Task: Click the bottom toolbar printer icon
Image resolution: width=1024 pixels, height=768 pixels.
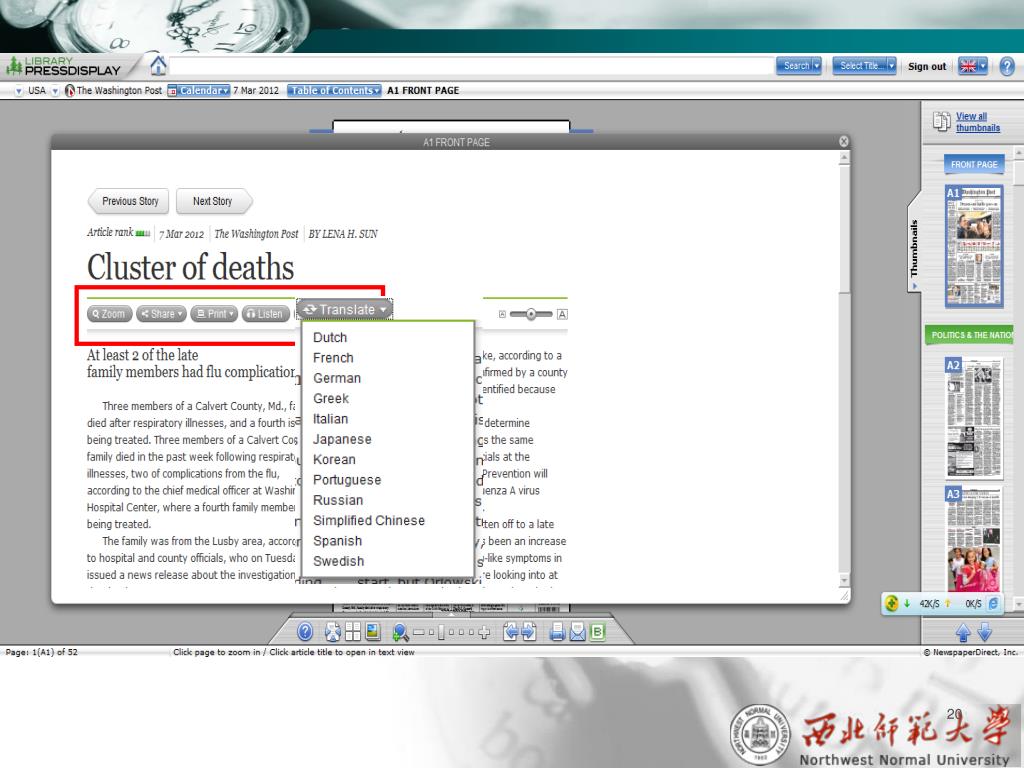Action: point(557,632)
